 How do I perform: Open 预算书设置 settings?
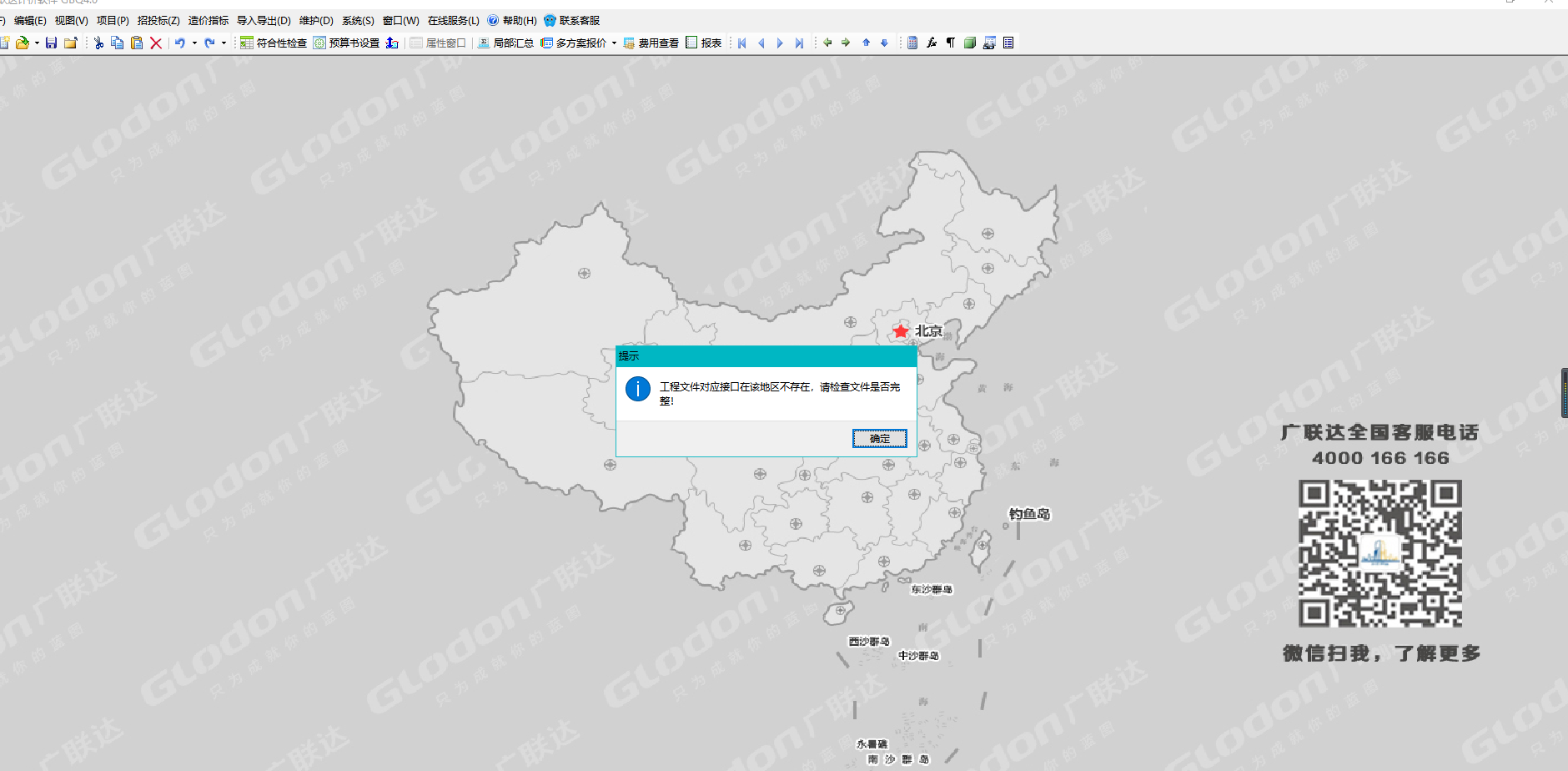click(x=346, y=43)
